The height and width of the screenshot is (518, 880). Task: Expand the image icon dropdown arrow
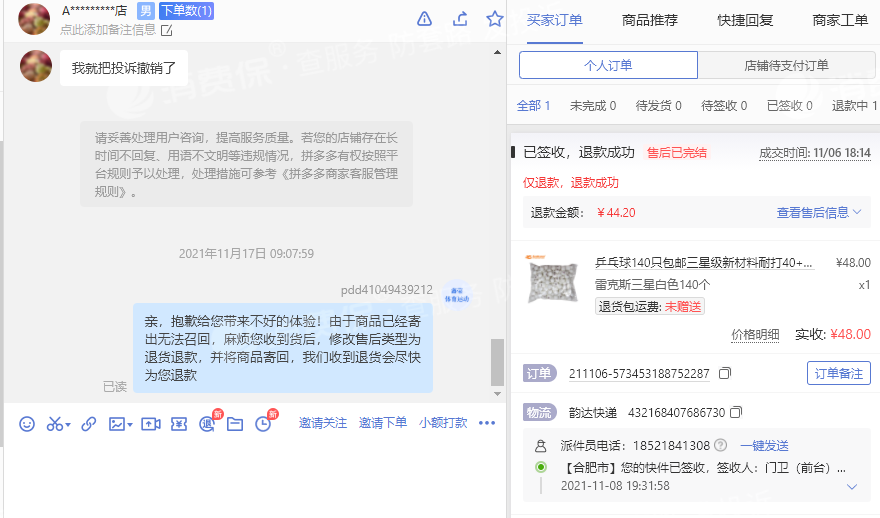pyautogui.click(x=130, y=425)
